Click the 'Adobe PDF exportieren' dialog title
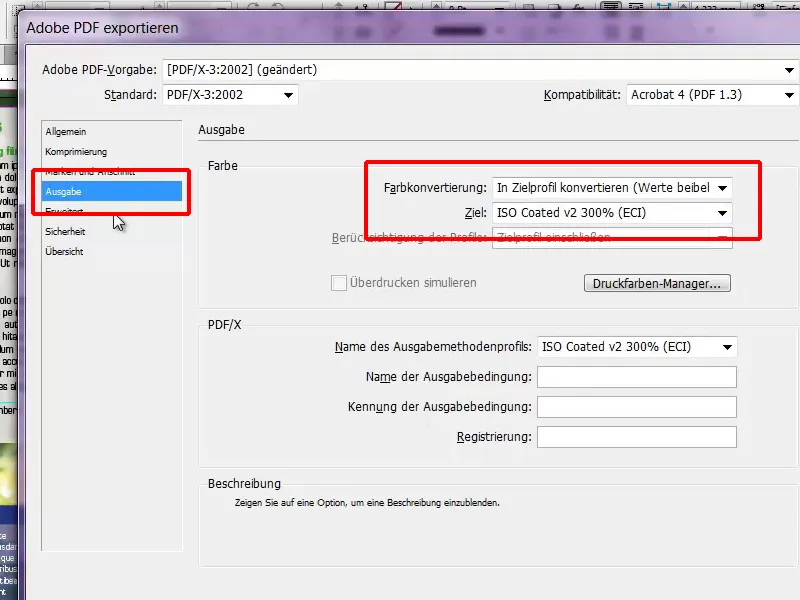This screenshot has width=800, height=600. 103,28
